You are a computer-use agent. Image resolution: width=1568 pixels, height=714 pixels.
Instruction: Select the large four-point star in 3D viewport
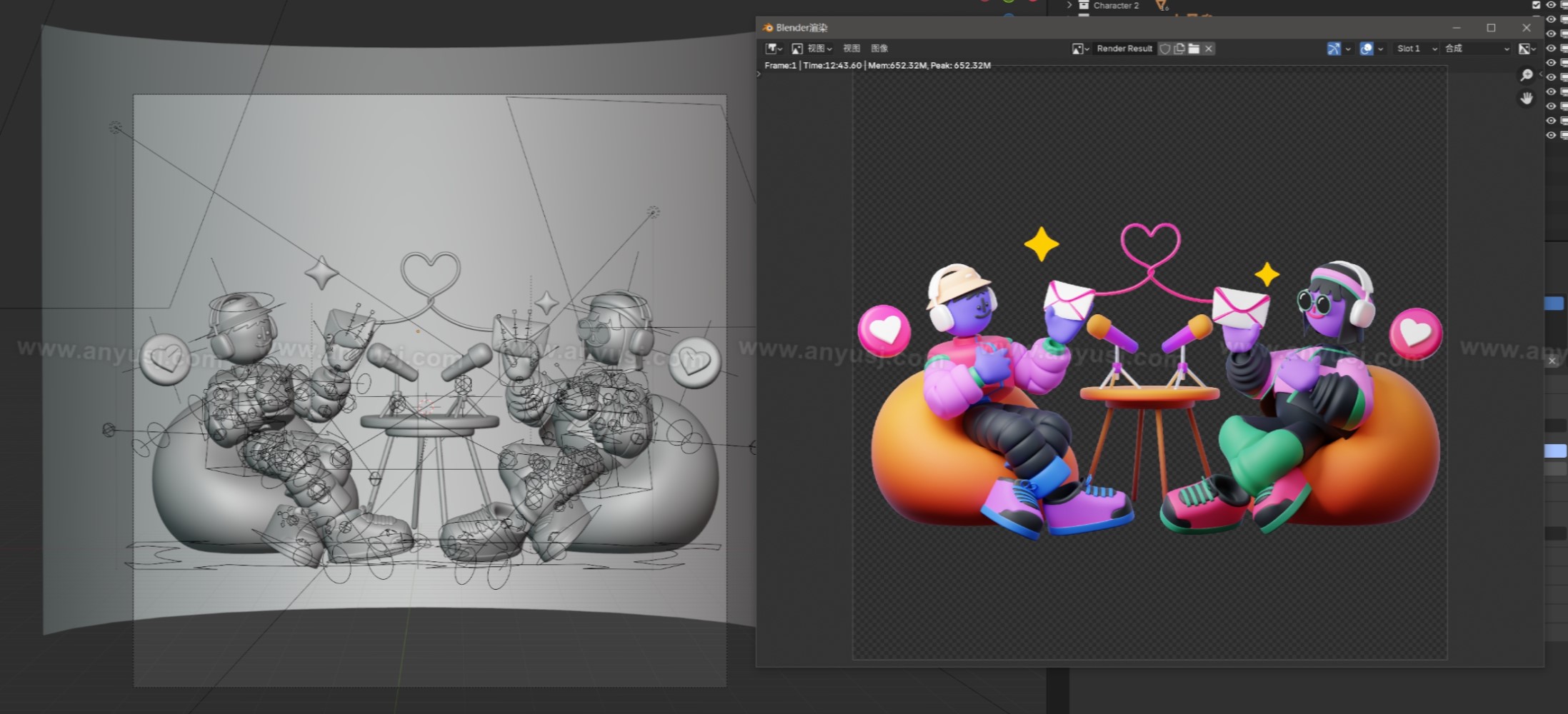point(321,273)
